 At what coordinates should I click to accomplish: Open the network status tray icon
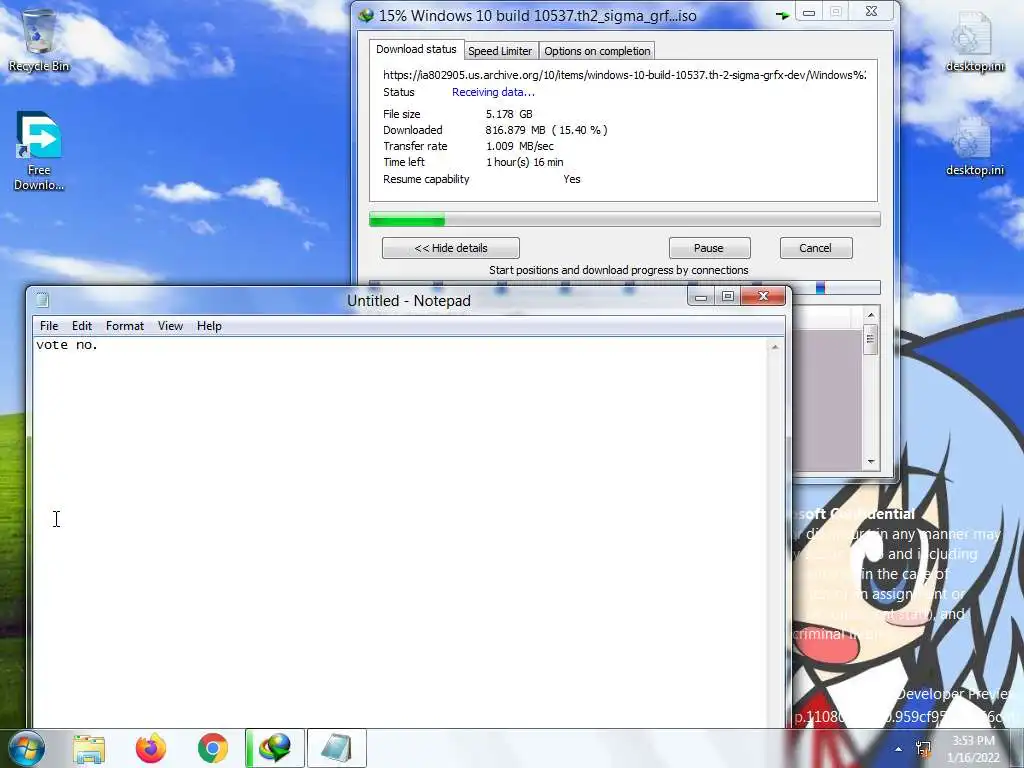coord(923,749)
